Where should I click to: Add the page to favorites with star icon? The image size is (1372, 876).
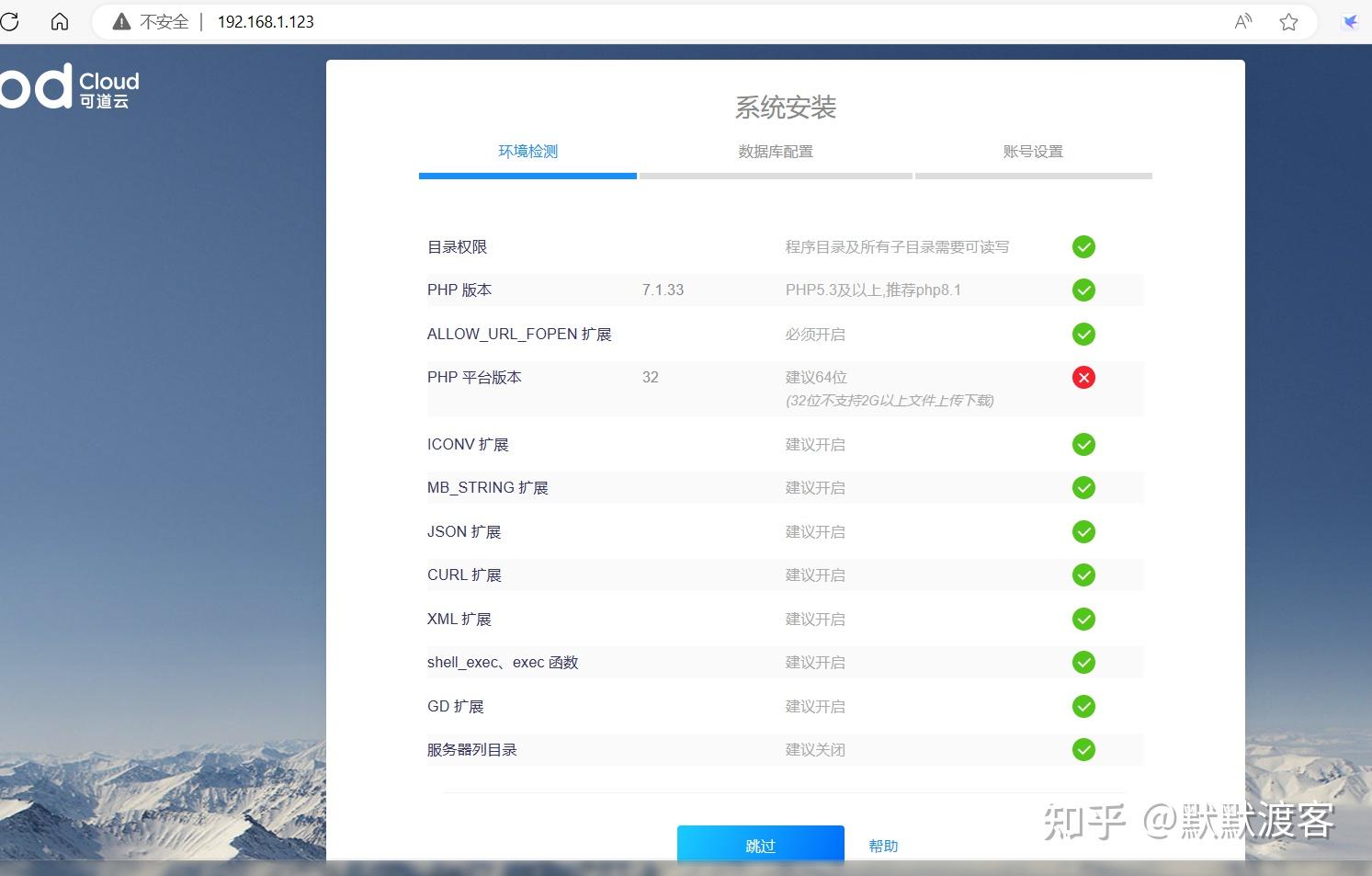[x=1287, y=21]
